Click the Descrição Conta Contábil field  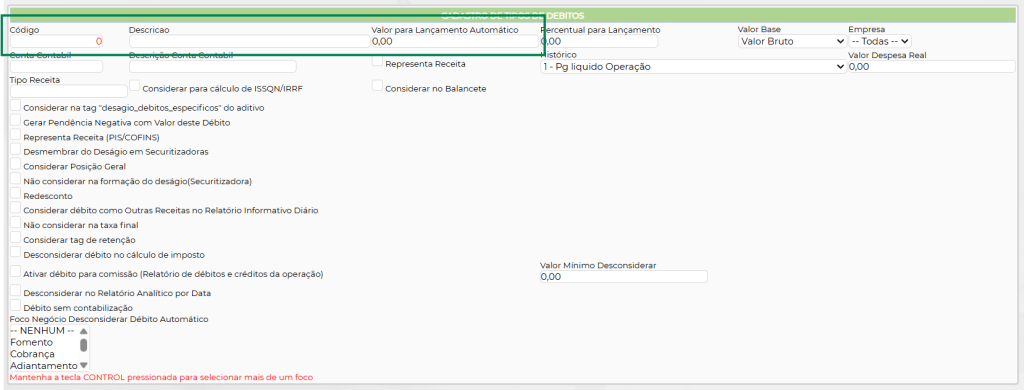(x=213, y=67)
